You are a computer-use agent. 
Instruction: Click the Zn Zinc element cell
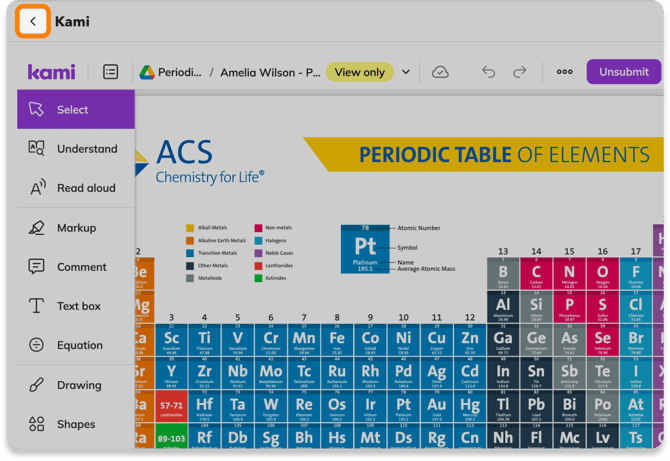[470, 340]
